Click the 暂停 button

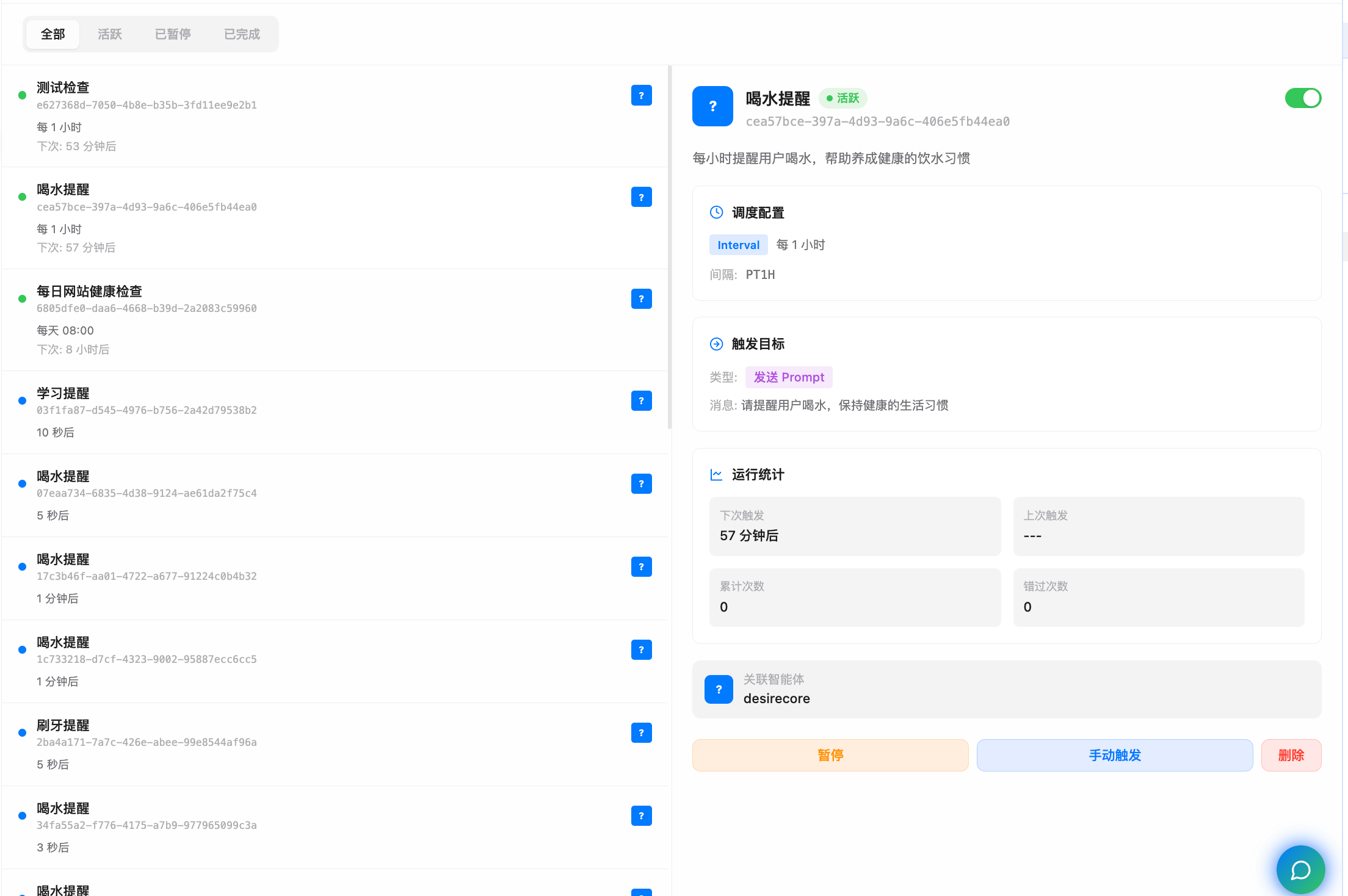(830, 755)
